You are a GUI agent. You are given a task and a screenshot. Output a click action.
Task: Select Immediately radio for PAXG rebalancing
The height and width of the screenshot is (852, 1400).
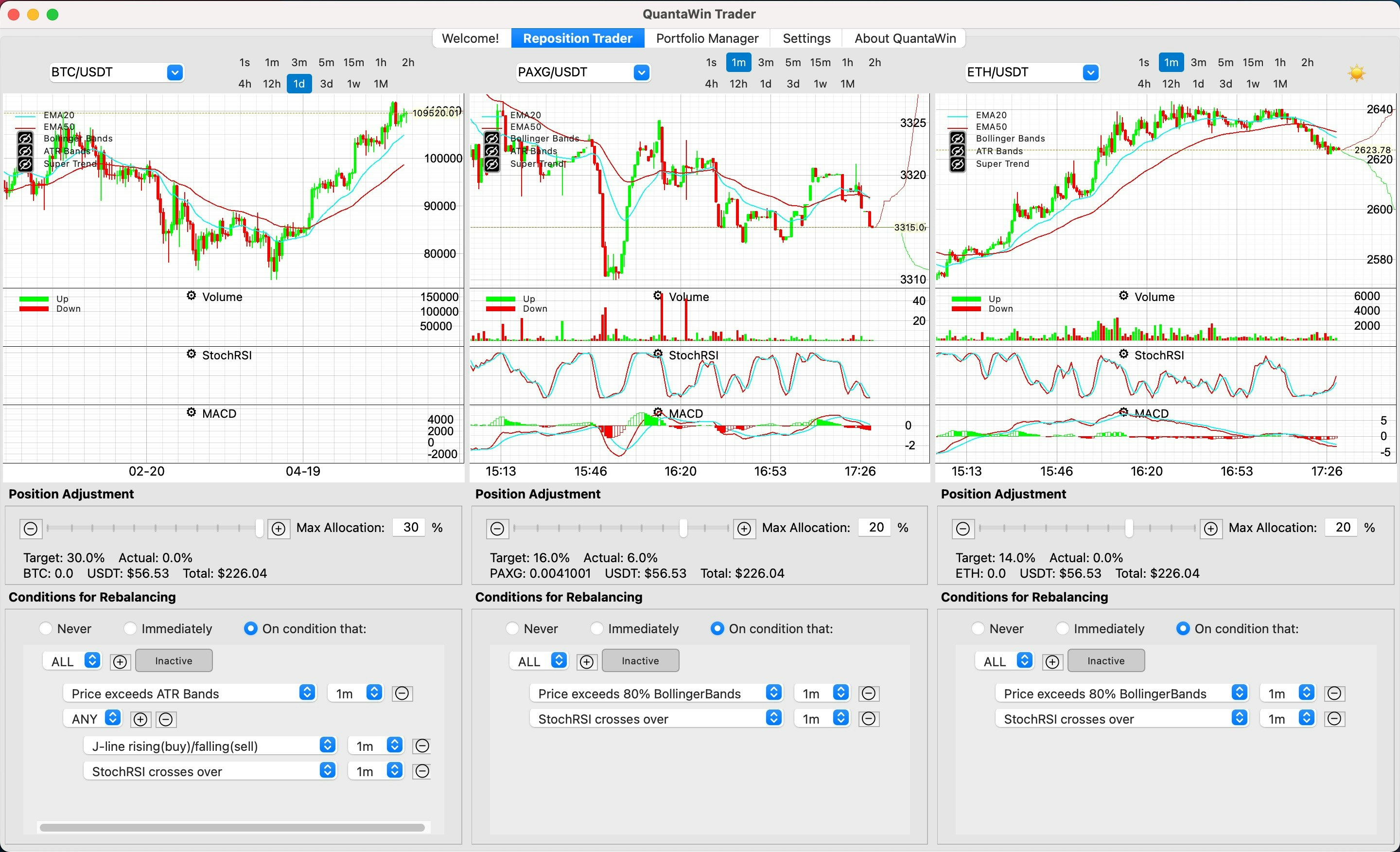pos(596,629)
